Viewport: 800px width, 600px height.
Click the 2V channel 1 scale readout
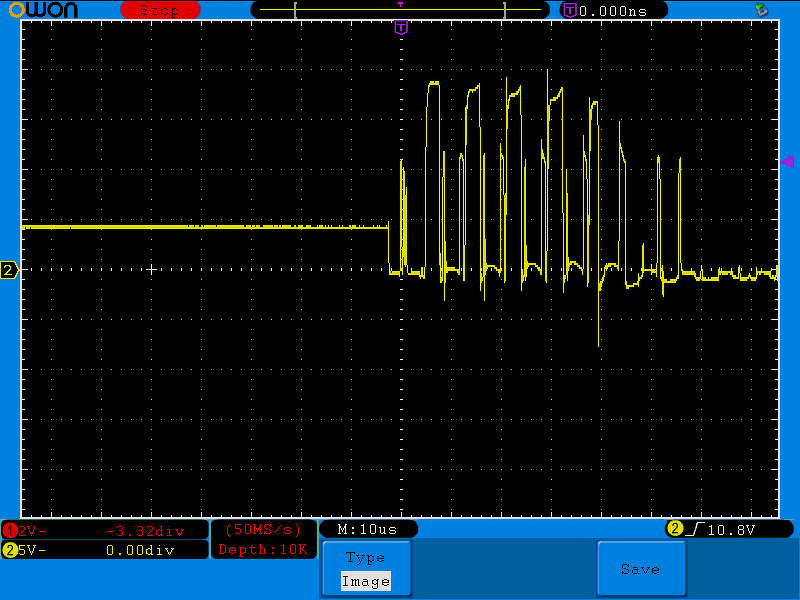point(32,532)
